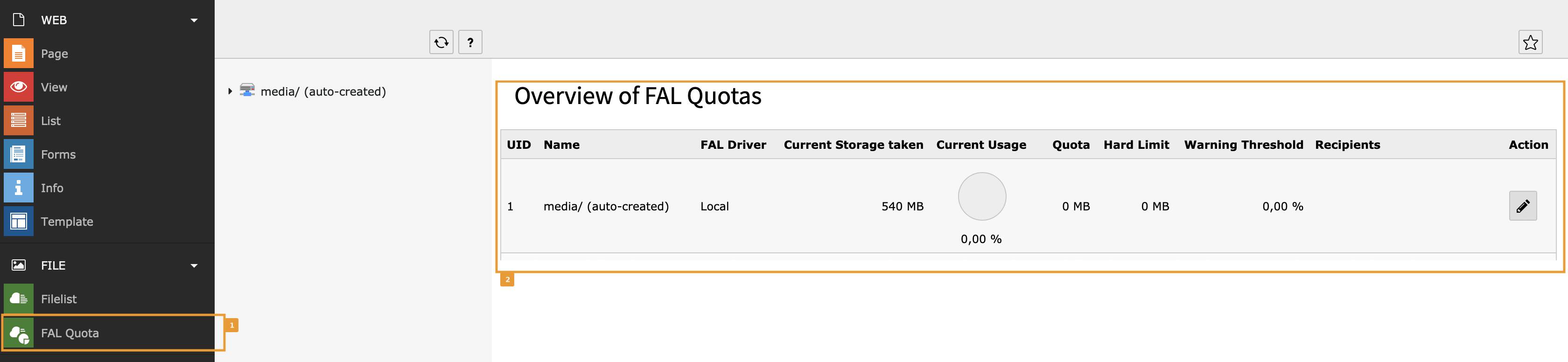Screen dimensions: 1568x362
Task: Click the media/ (auto-created) table row name
Action: click(x=606, y=206)
